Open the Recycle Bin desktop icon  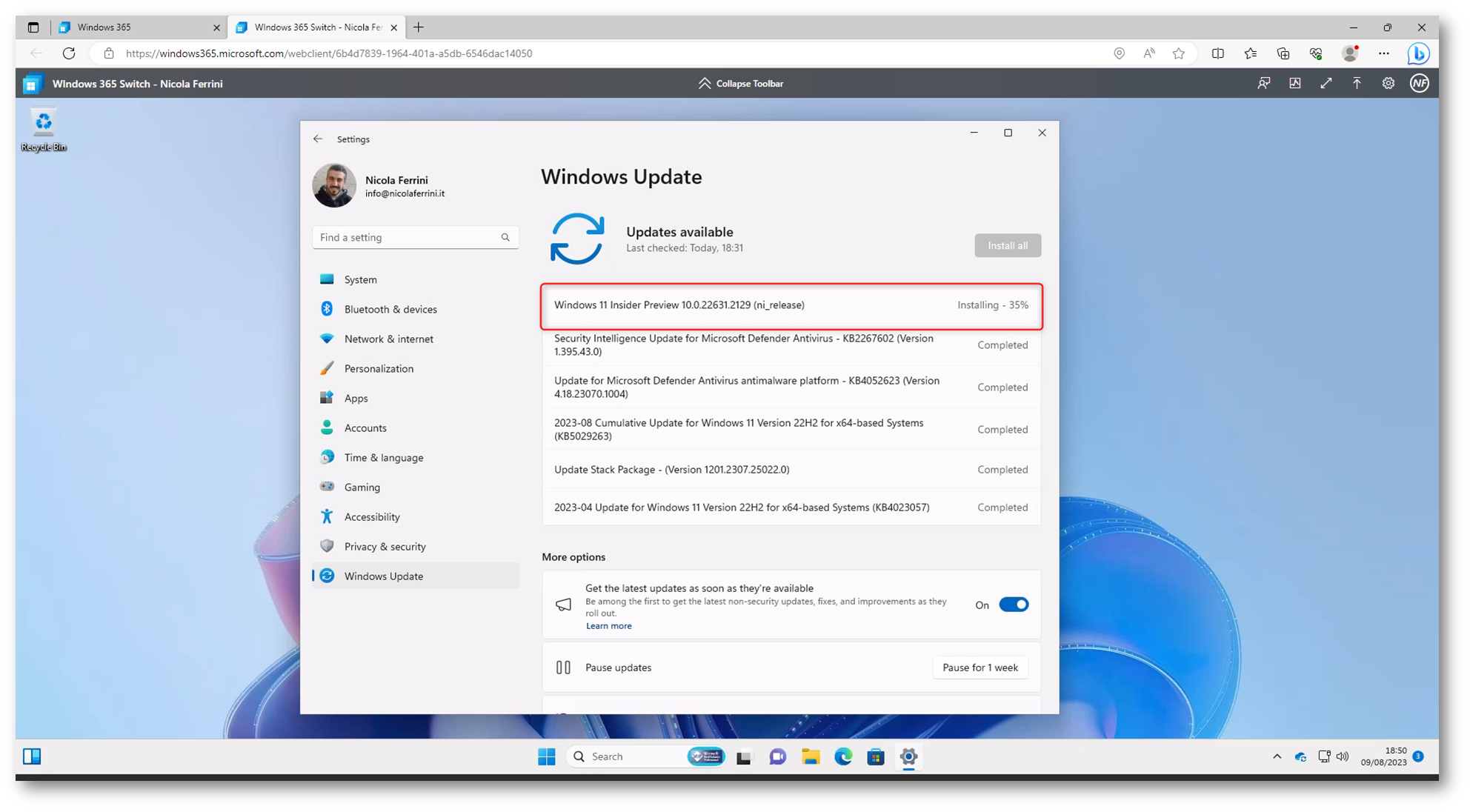(44, 130)
